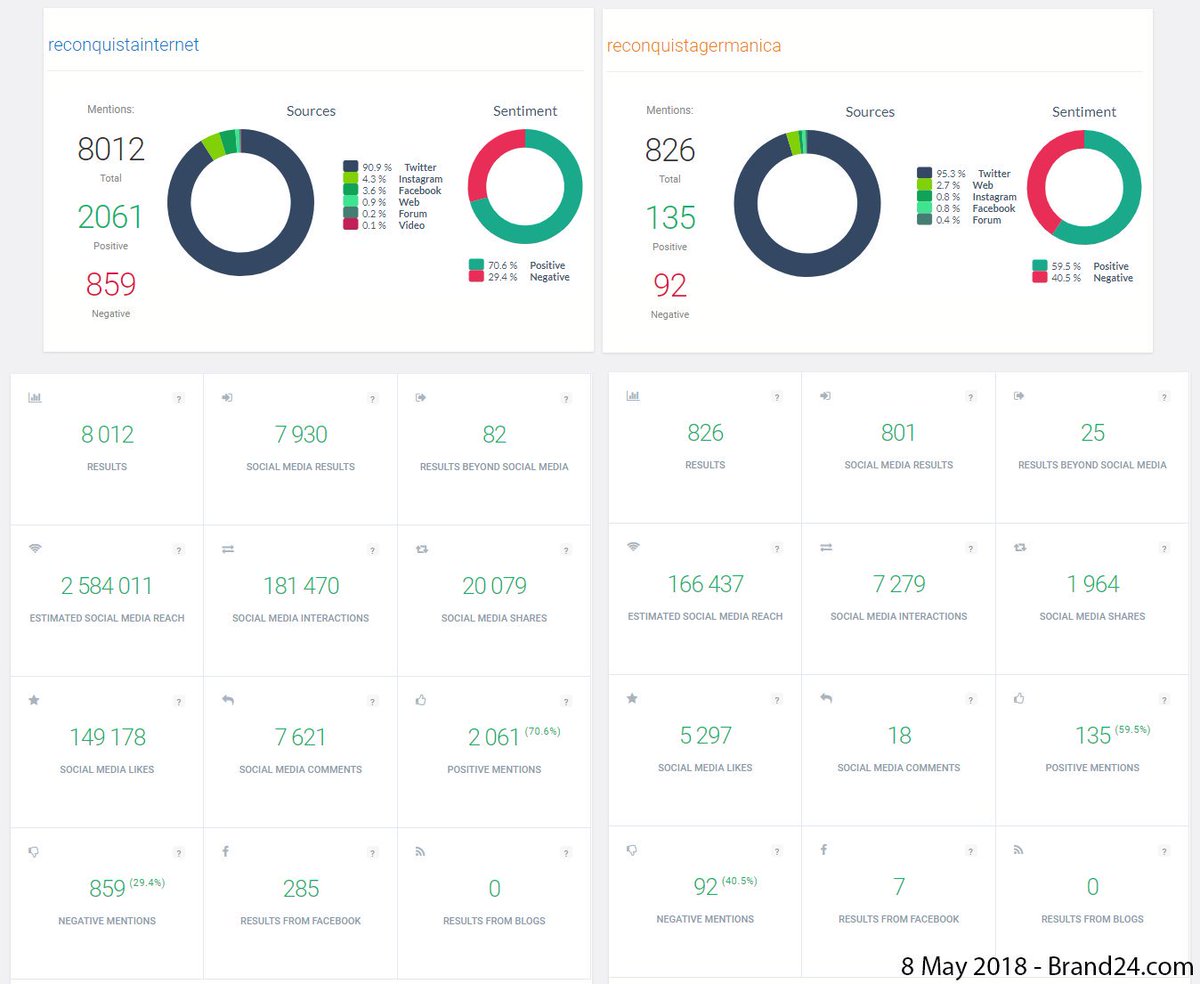Viewport: 1200px width, 984px height.
Task: Click the bar chart icon on the 8 012 Results card
Action: pyautogui.click(x=35, y=397)
